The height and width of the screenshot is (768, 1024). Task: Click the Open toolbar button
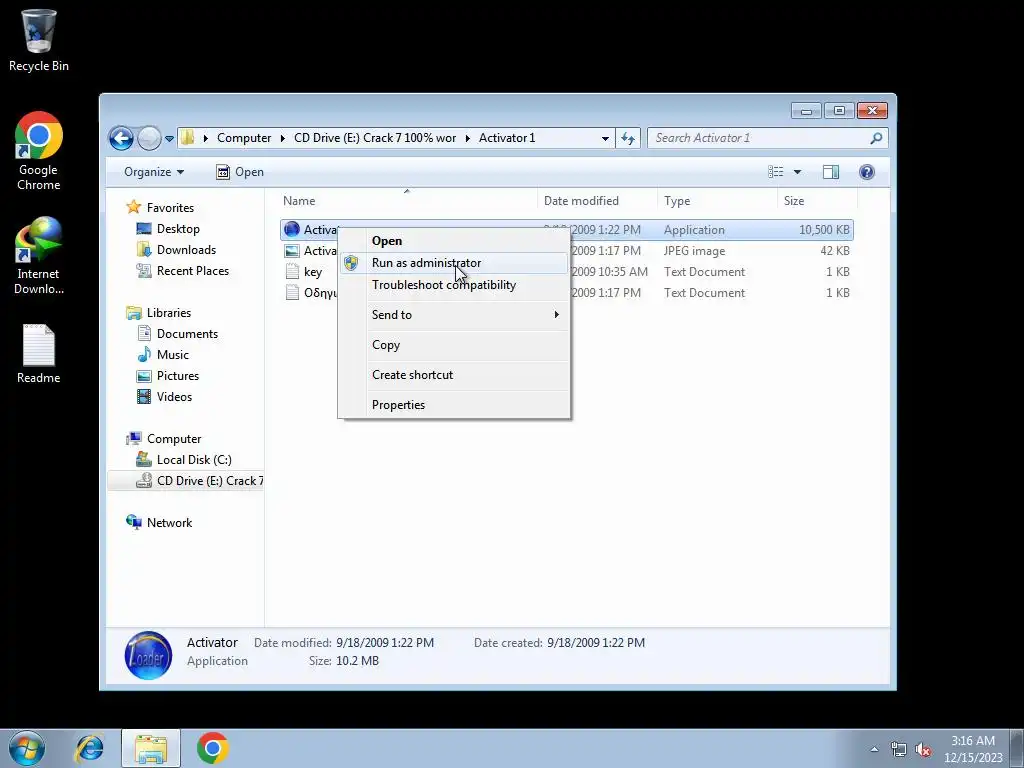click(x=240, y=172)
